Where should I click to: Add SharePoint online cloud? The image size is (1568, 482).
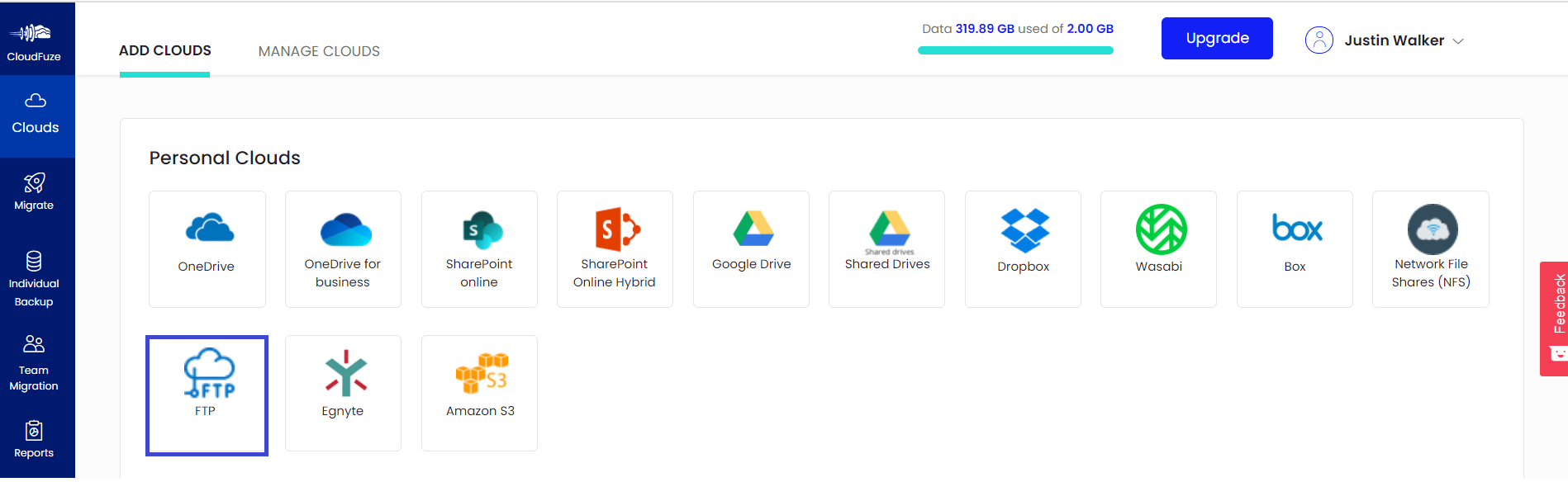(479, 248)
